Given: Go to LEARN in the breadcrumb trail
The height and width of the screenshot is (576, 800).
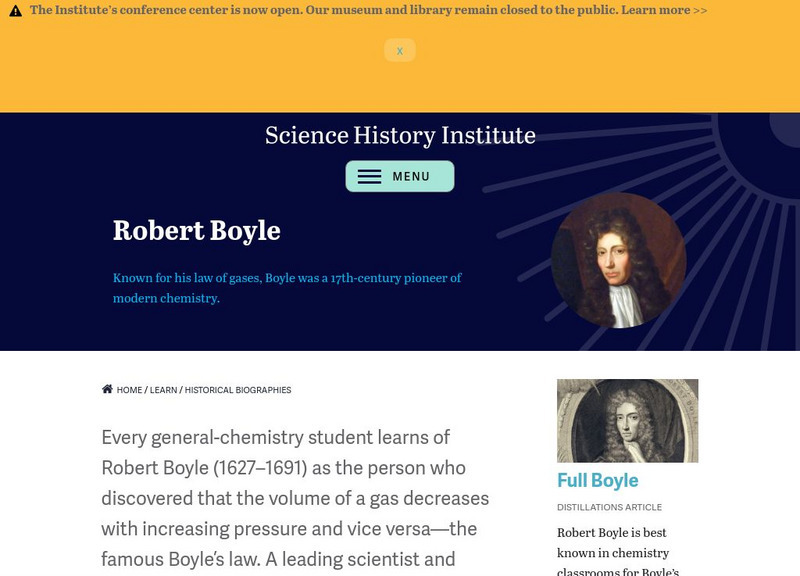Looking at the screenshot, I should click(163, 390).
